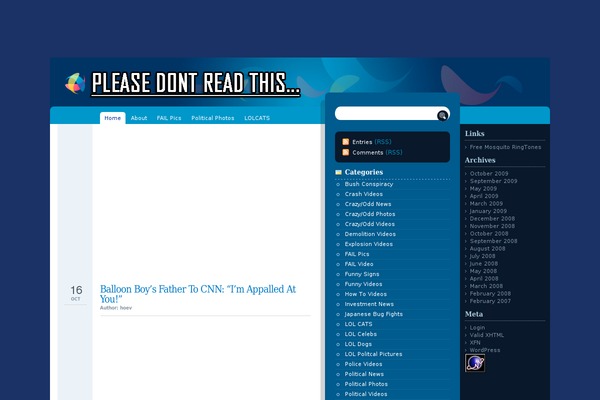Select the Bush Conspiracy category

coord(369,184)
